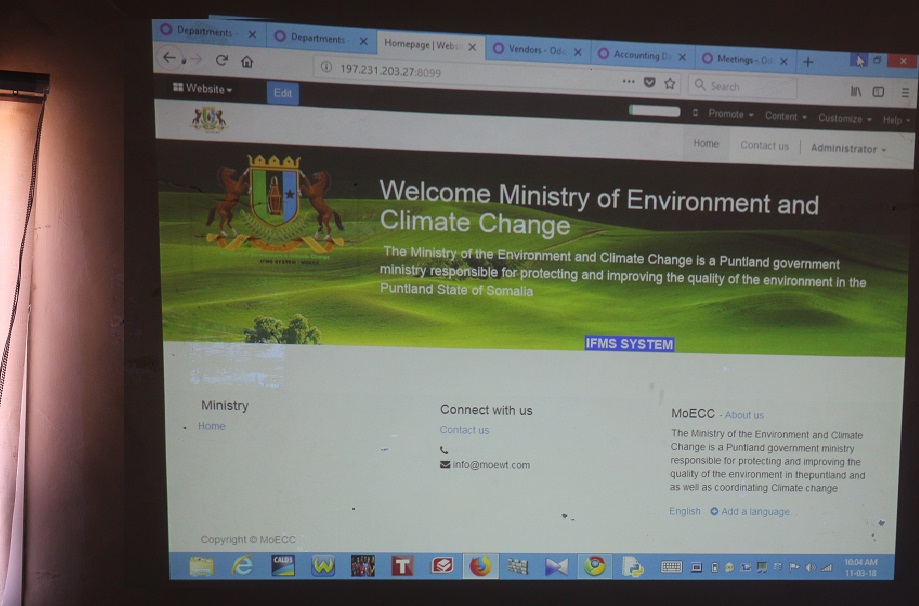Open the Action Center flag tray icon
The image size is (919, 606).
794,567
